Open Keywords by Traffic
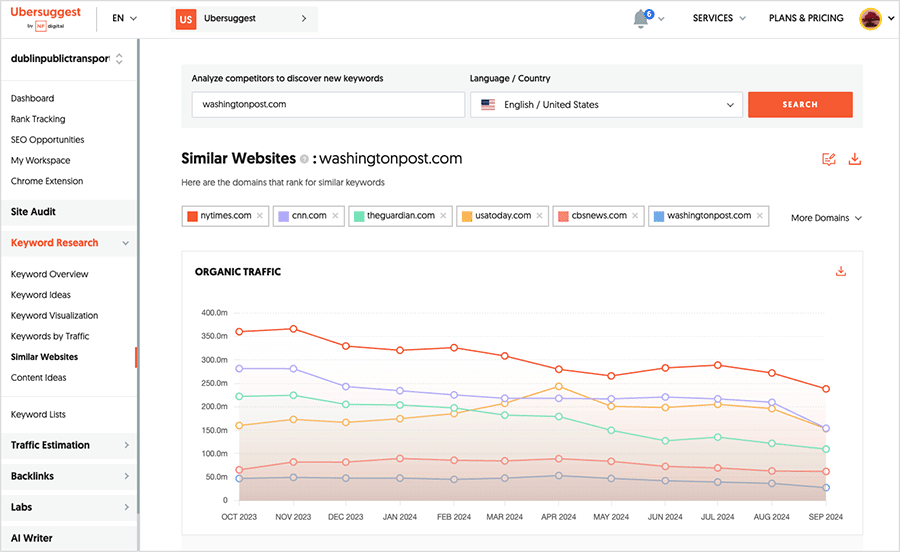This screenshot has width=900, height=552. tap(50, 336)
